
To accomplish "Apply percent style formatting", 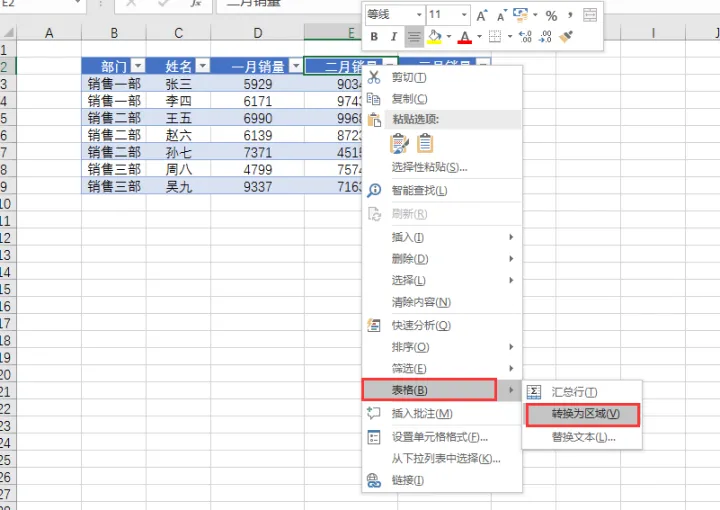I will pyautogui.click(x=551, y=16).
